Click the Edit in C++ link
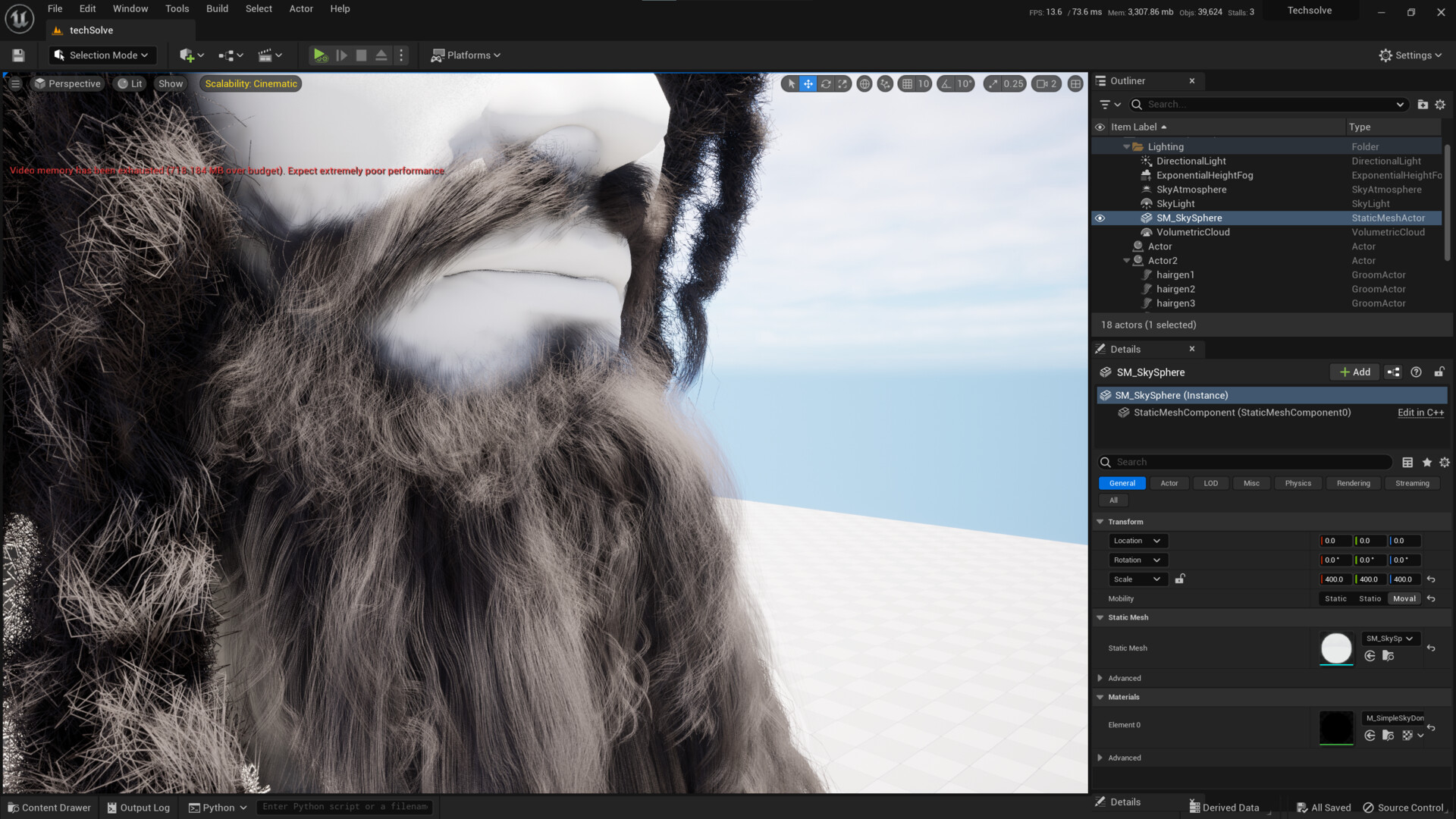The width and height of the screenshot is (1456, 819). (1420, 412)
